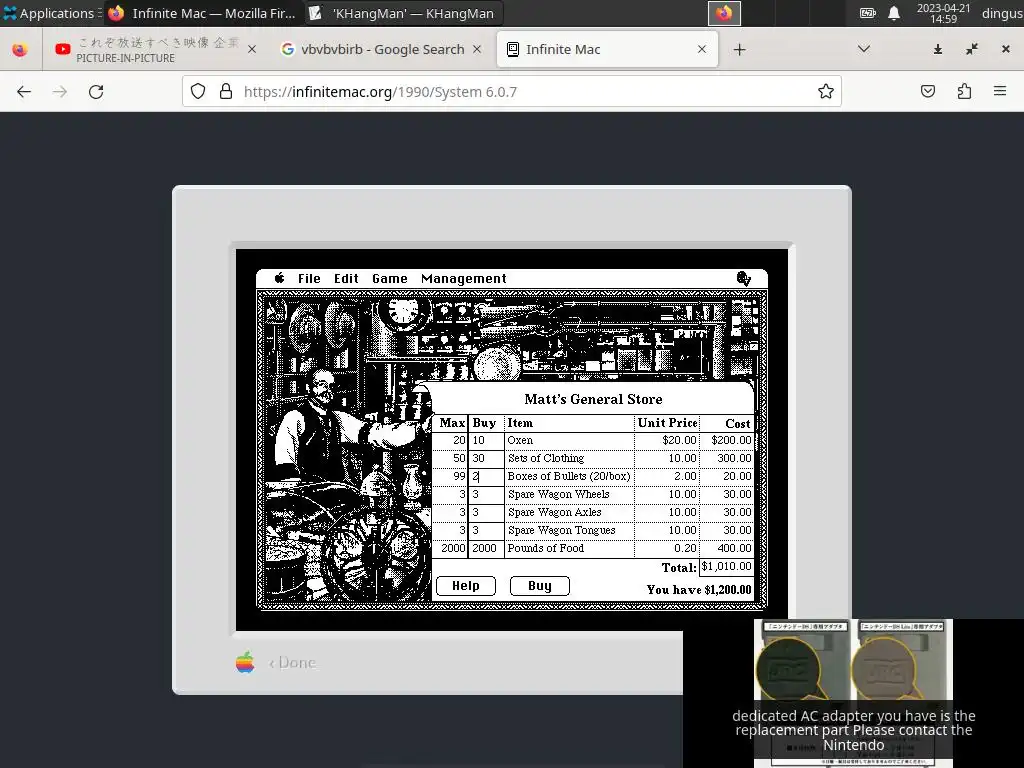Click the Buy field for Spare Wagon Wheels
Viewport: 1024px width, 768px height.
pos(486,494)
